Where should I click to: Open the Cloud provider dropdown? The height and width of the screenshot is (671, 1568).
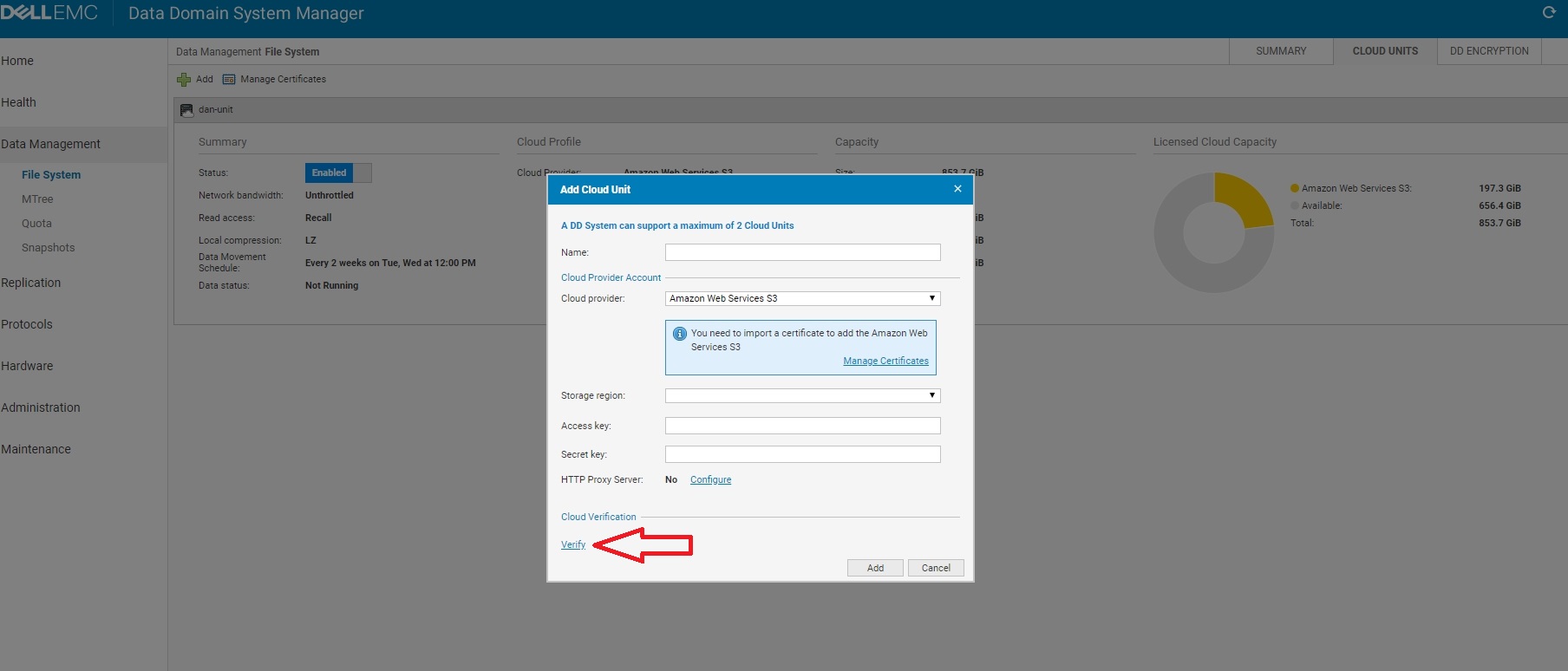pyautogui.click(x=802, y=298)
